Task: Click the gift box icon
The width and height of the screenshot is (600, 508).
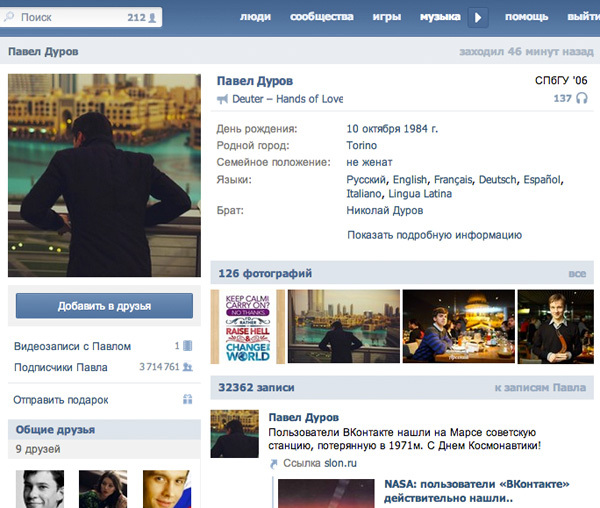Action: click(x=188, y=399)
